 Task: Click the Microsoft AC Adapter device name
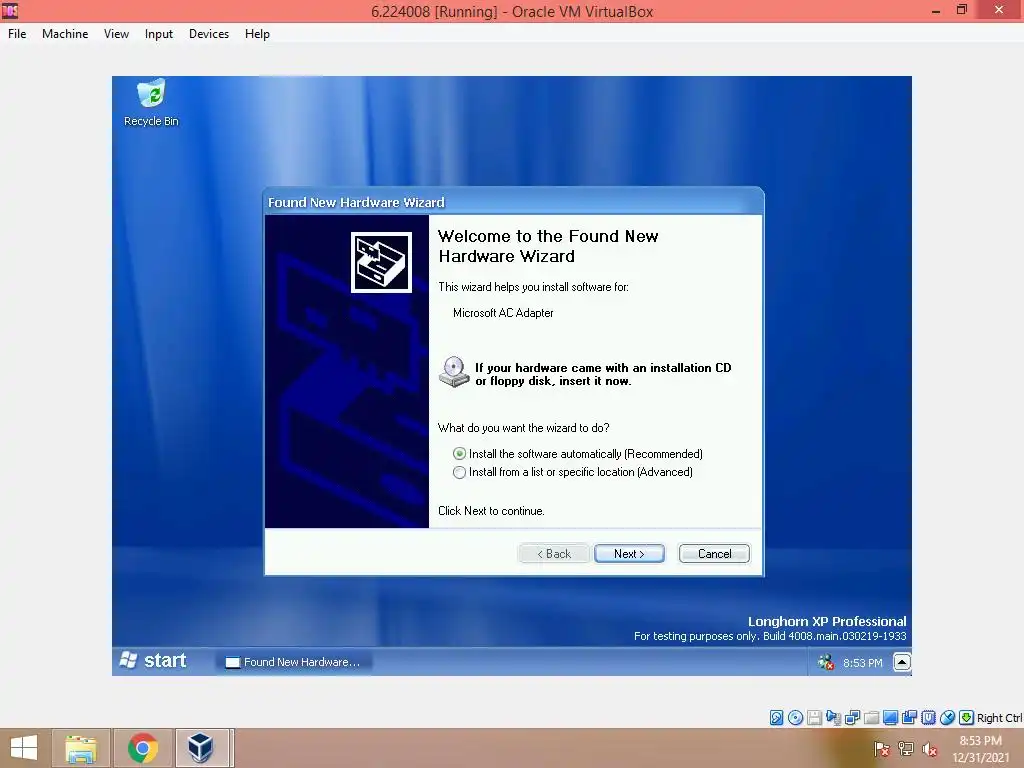coord(504,313)
